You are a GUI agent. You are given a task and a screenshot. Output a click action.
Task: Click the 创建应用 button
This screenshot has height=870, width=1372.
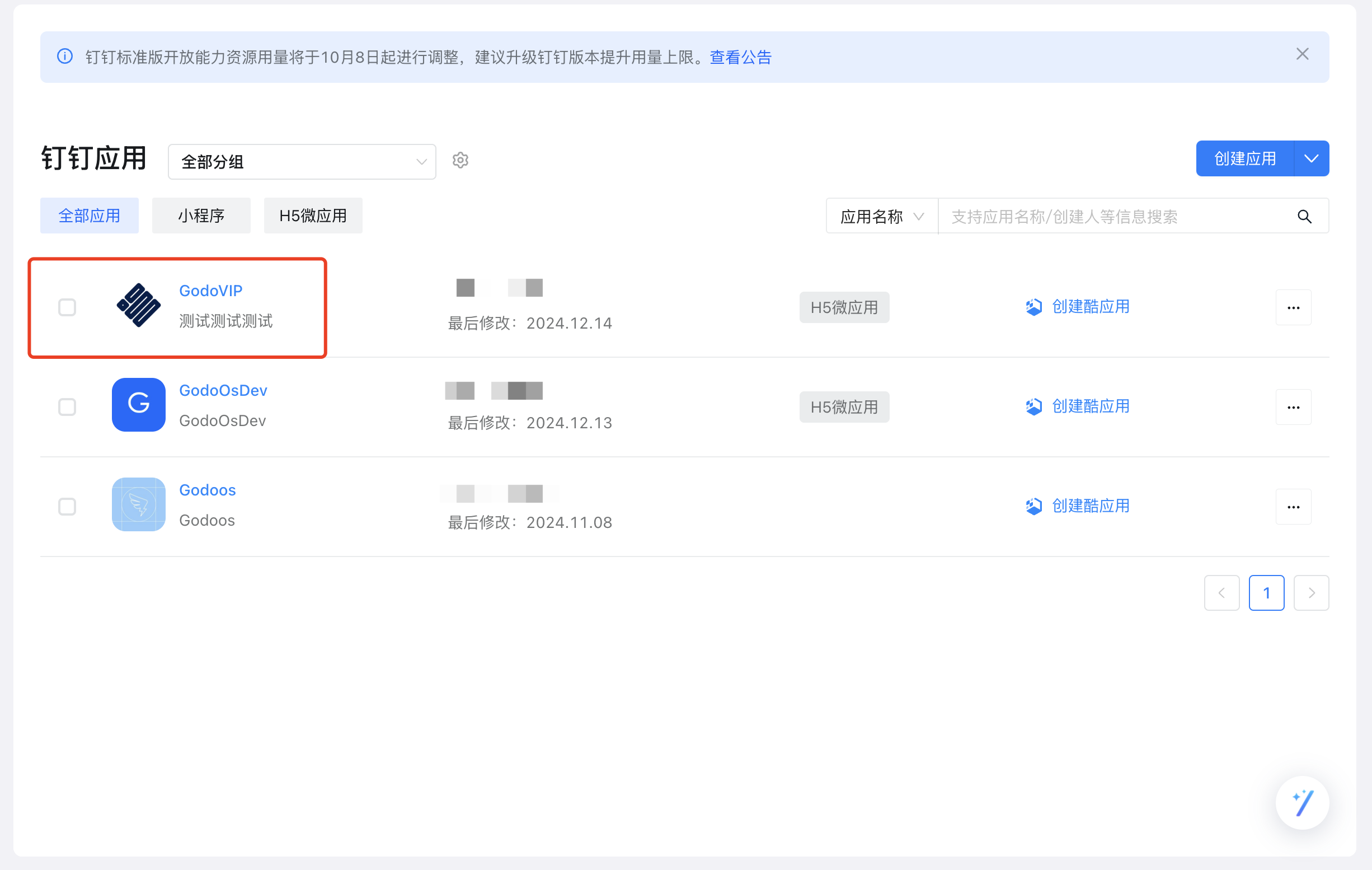pos(1245,158)
